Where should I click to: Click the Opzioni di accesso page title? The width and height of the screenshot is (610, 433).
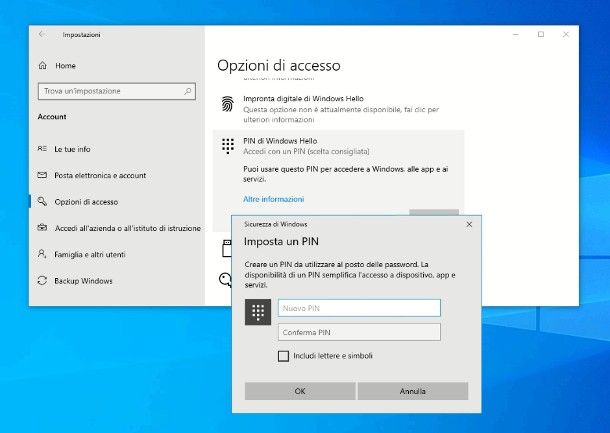click(x=279, y=65)
